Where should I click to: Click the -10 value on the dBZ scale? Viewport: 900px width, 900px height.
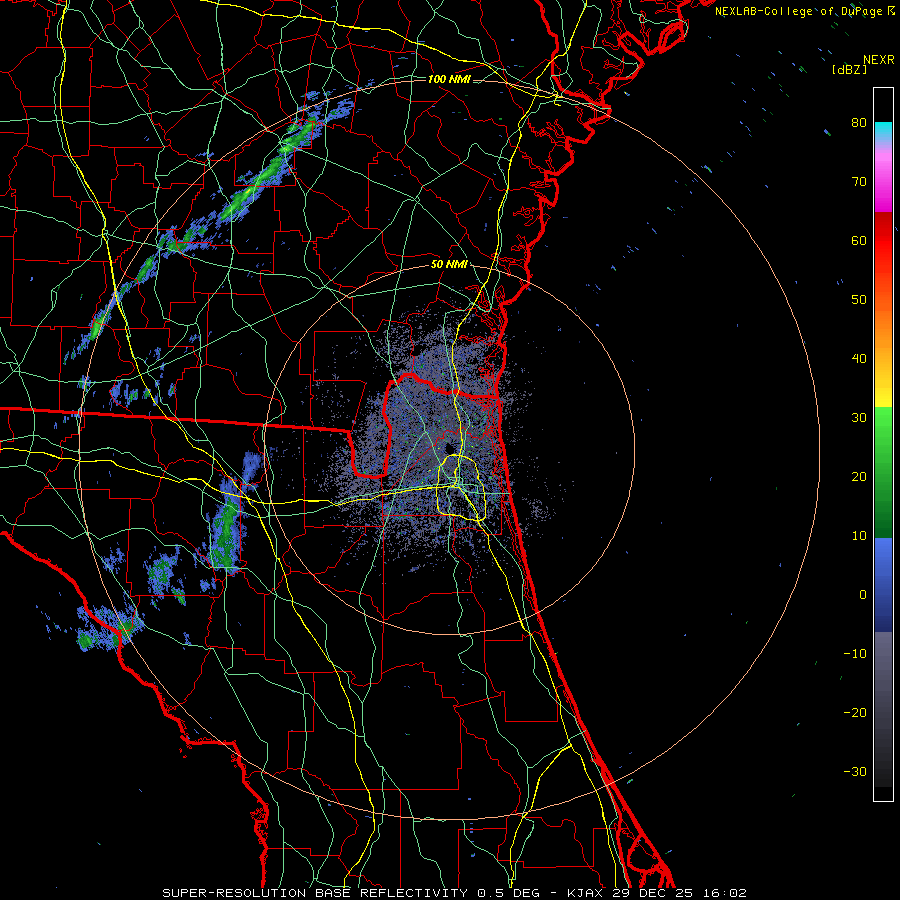855,654
